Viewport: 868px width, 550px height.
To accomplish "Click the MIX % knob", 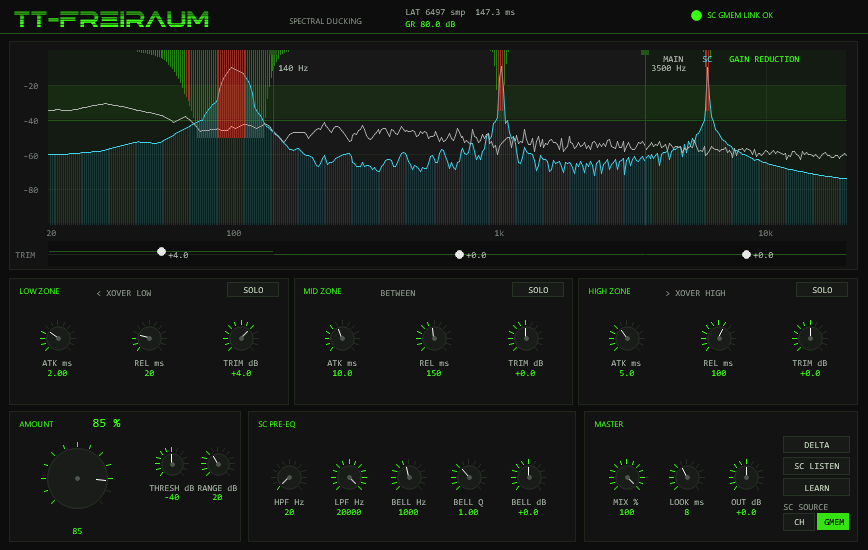I will [x=627, y=477].
